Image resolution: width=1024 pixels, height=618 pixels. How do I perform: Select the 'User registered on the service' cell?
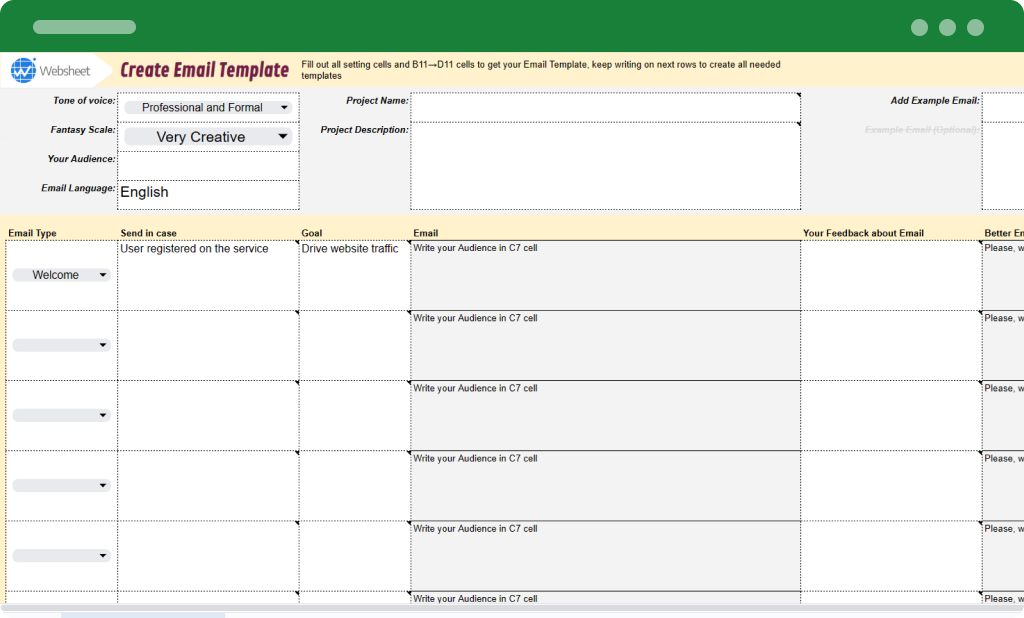tap(208, 275)
